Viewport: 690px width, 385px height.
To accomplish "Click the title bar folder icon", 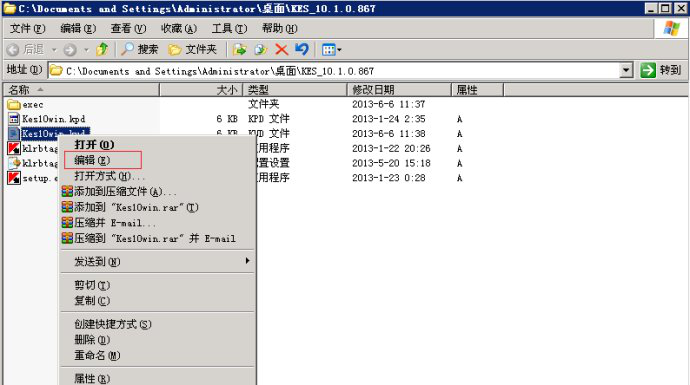I will pos(9,8).
